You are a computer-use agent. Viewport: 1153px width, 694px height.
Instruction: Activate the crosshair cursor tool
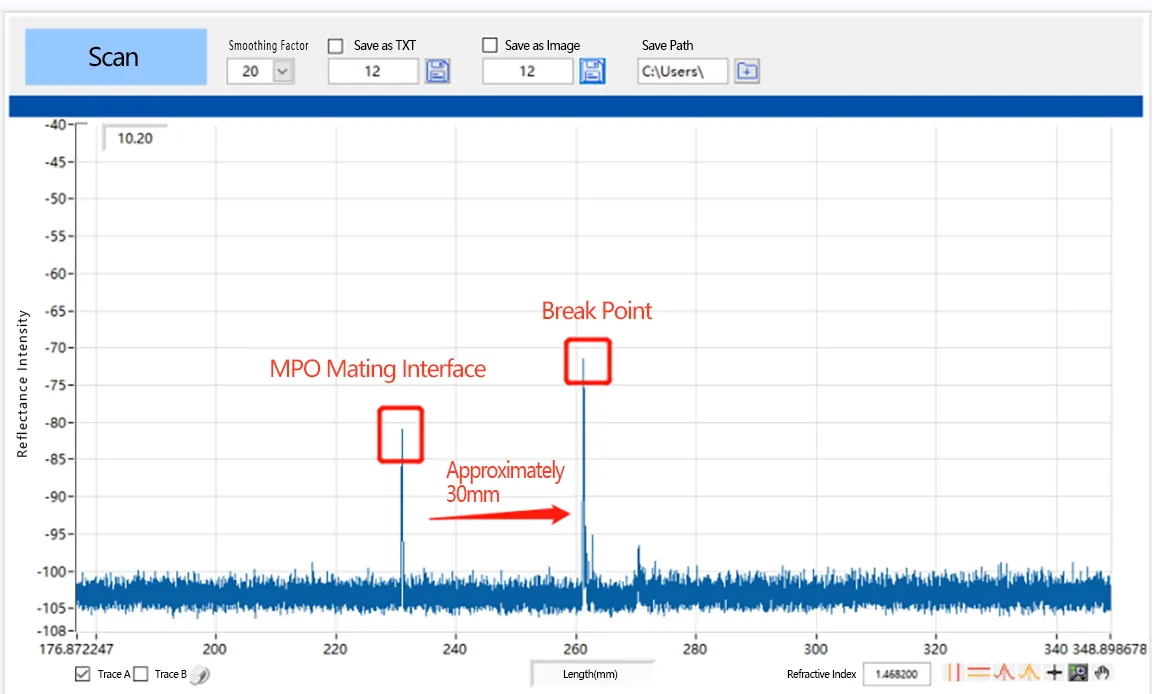pyautogui.click(x=1054, y=673)
